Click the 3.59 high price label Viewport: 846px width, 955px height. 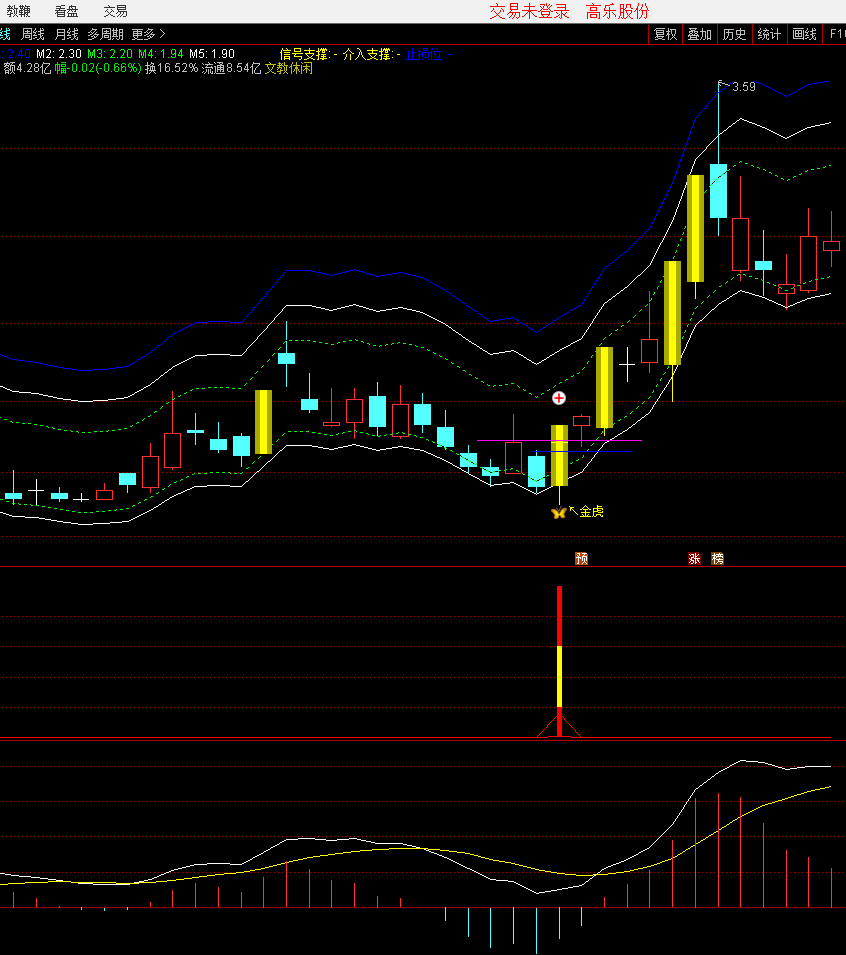[x=744, y=87]
